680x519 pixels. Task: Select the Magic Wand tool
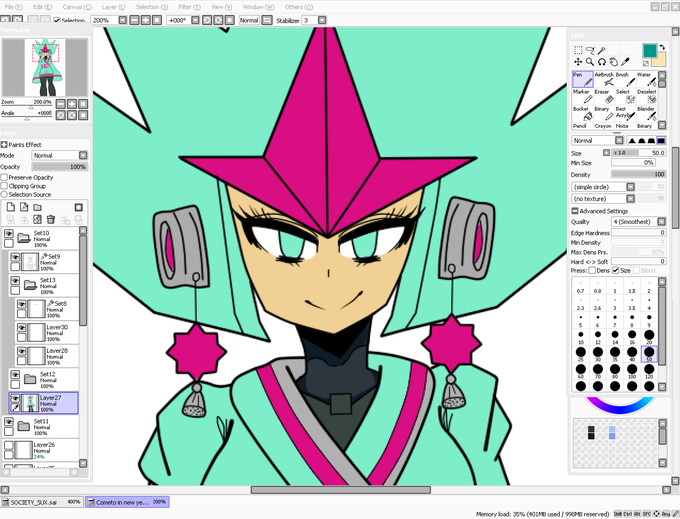click(x=602, y=50)
